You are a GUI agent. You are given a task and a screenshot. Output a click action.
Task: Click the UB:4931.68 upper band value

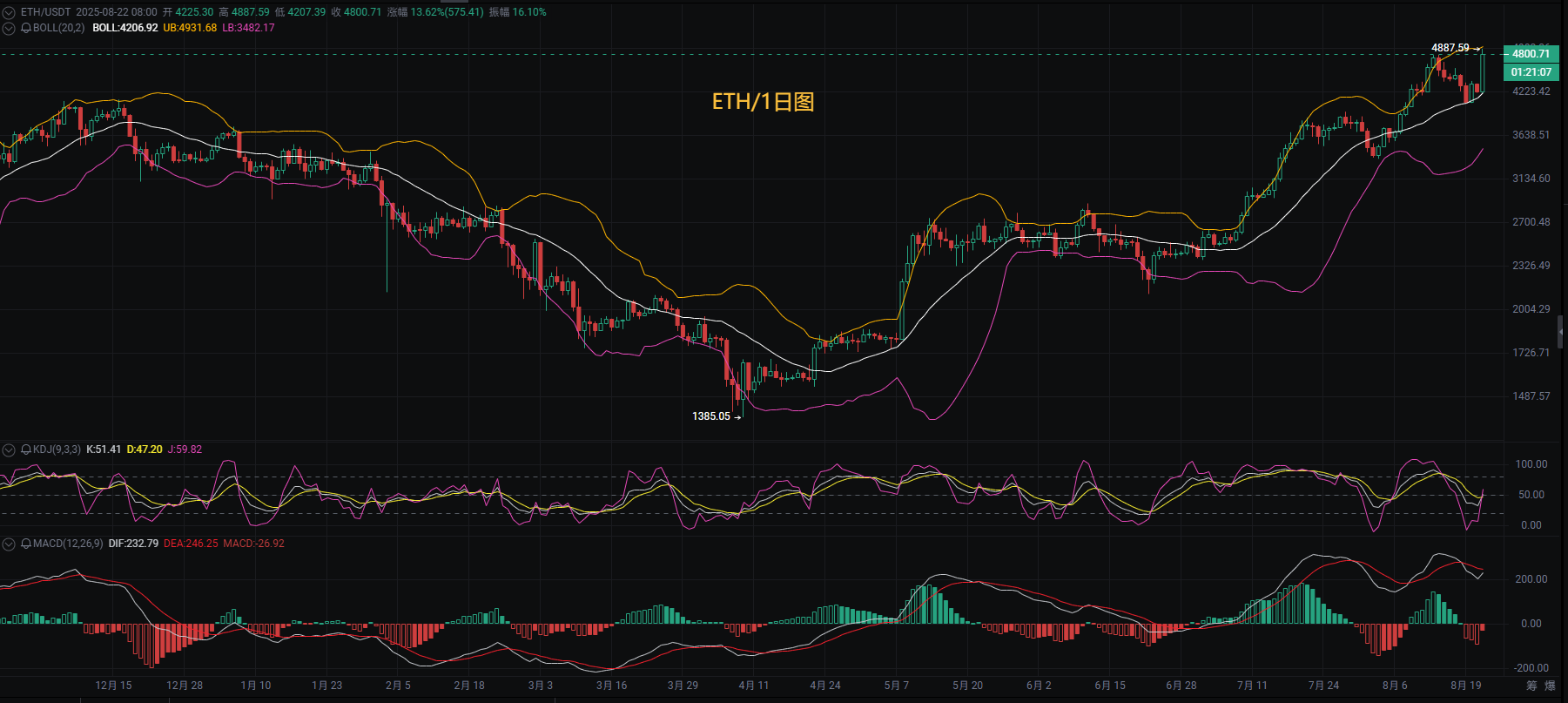190,28
